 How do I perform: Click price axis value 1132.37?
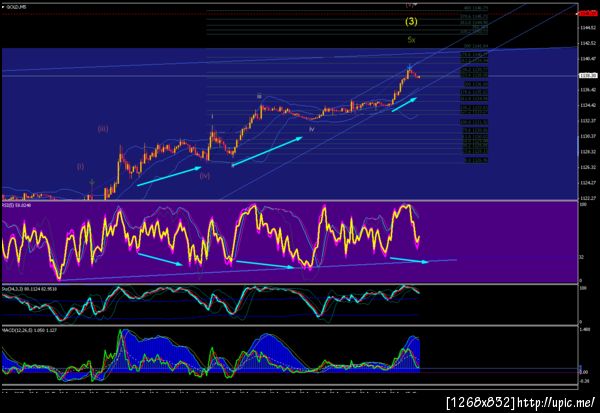tap(588, 121)
